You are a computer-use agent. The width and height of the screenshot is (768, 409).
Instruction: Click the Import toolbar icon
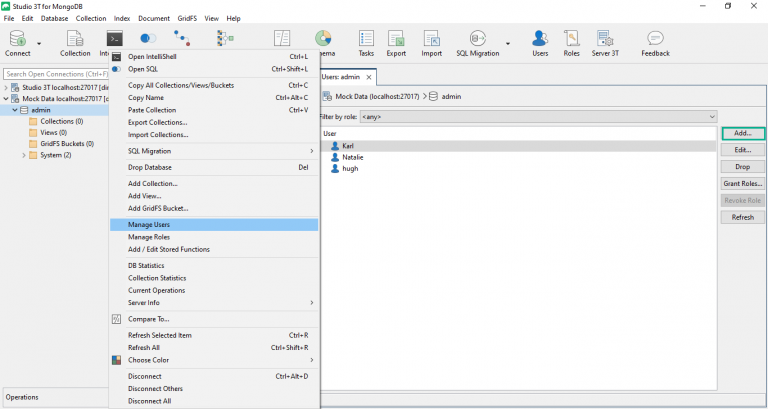(431, 40)
